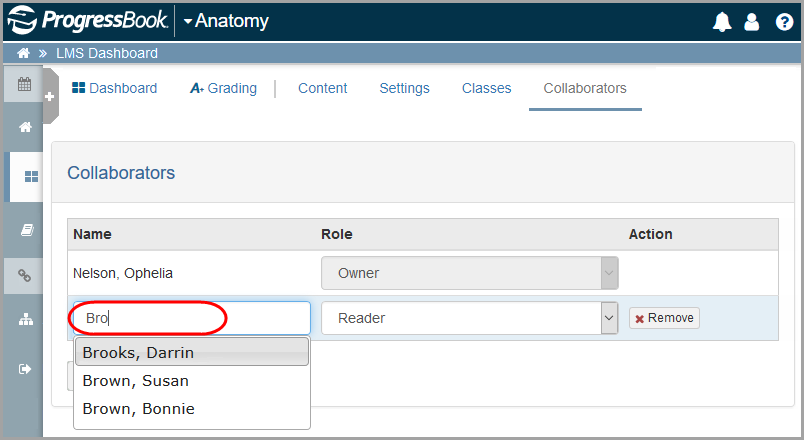The width and height of the screenshot is (804, 440).
Task: Open the hierarchy org chart sidebar icon
Action: click(26, 320)
